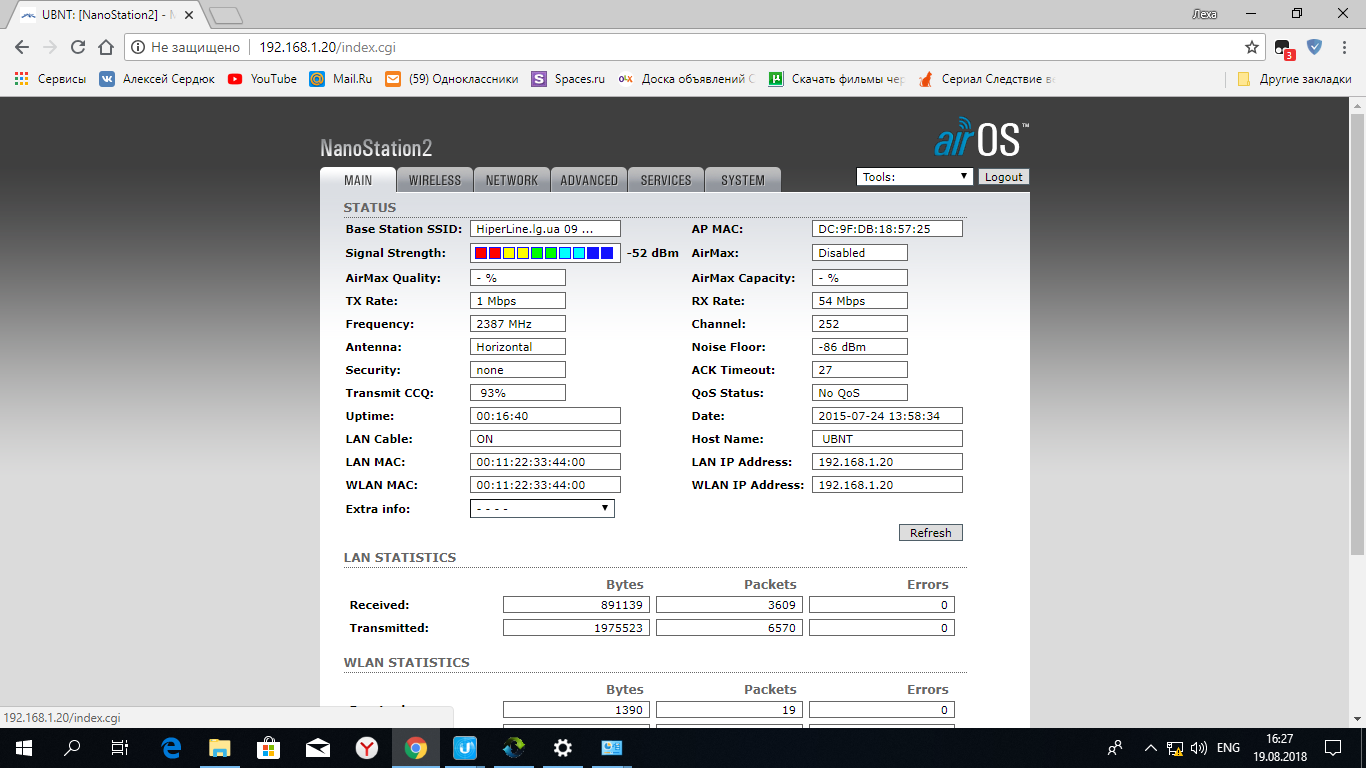The height and width of the screenshot is (768, 1366).
Task: Expand the Extra info dropdown
Action: click(542, 508)
